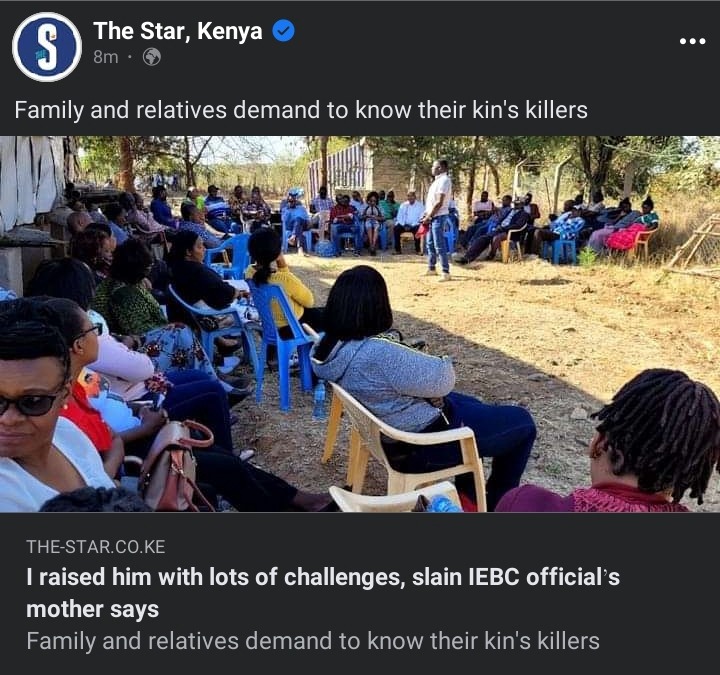Click the word 'mother says' in headline
Viewport: 720px width, 675px height.
(x=93, y=609)
